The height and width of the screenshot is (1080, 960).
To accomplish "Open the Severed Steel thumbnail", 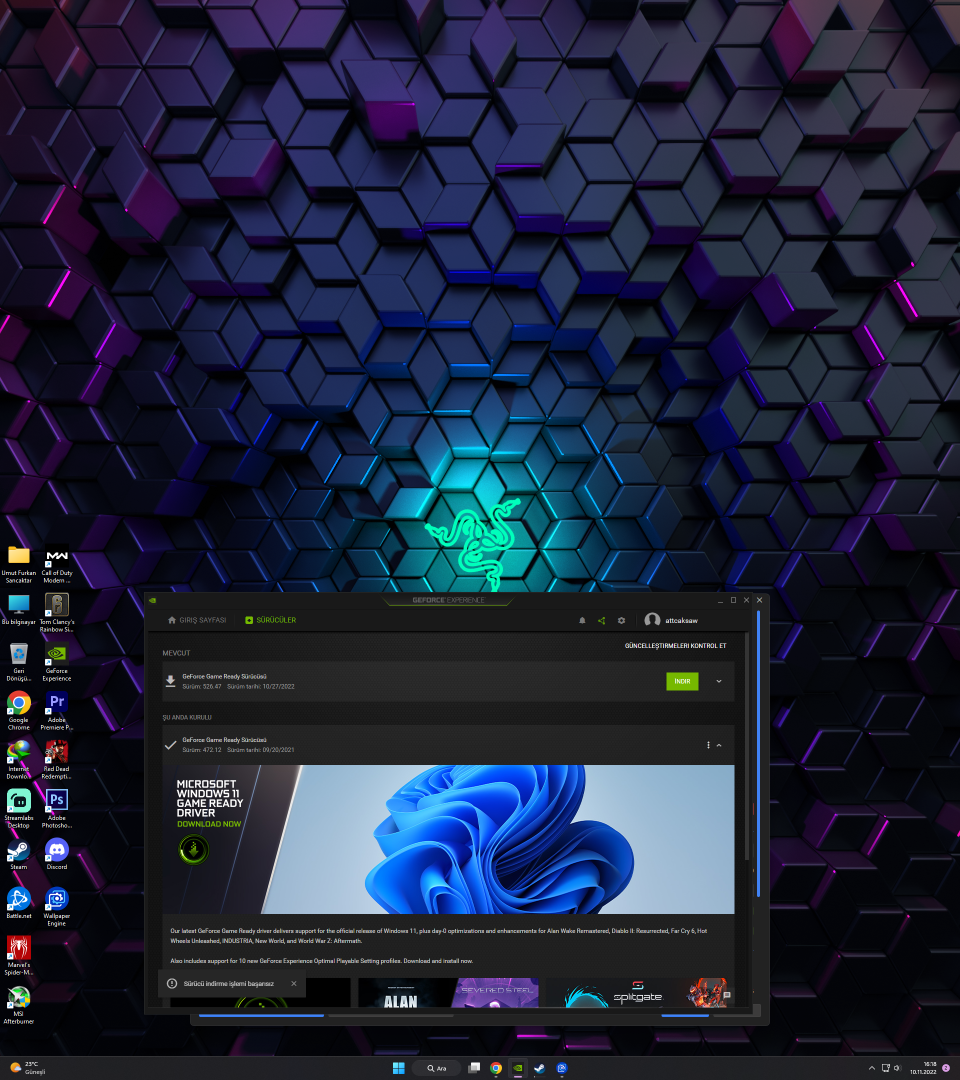I will pyautogui.click(x=494, y=993).
